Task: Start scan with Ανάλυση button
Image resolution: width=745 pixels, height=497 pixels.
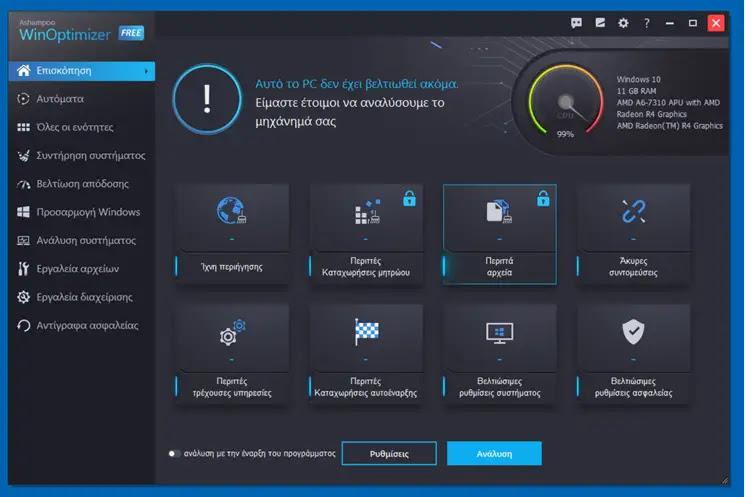Action: point(494,453)
